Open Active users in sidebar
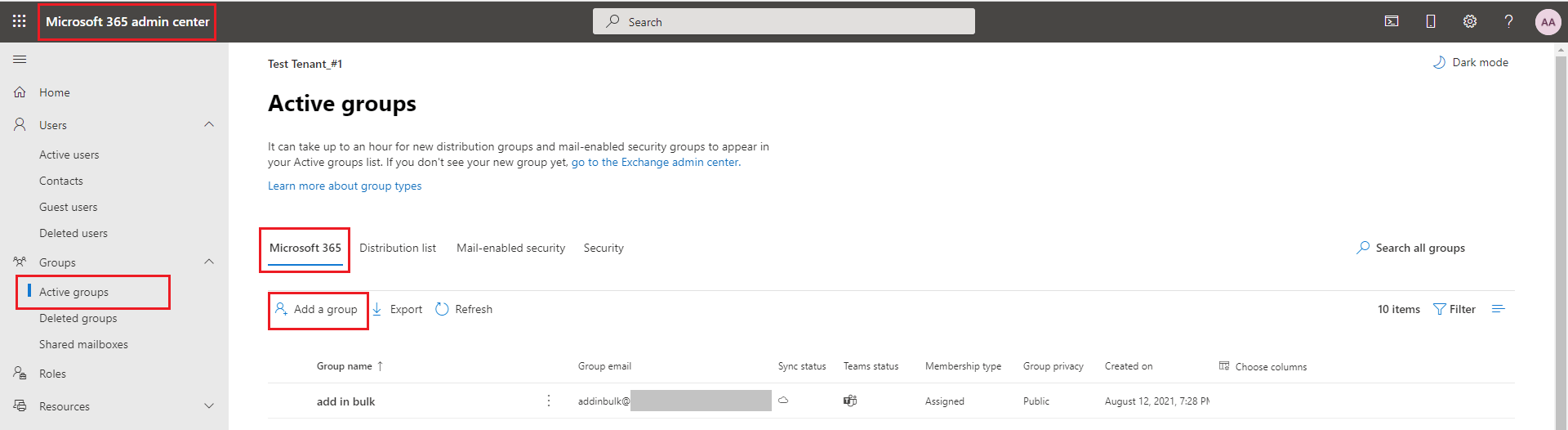The width and height of the screenshot is (1568, 430). click(69, 155)
